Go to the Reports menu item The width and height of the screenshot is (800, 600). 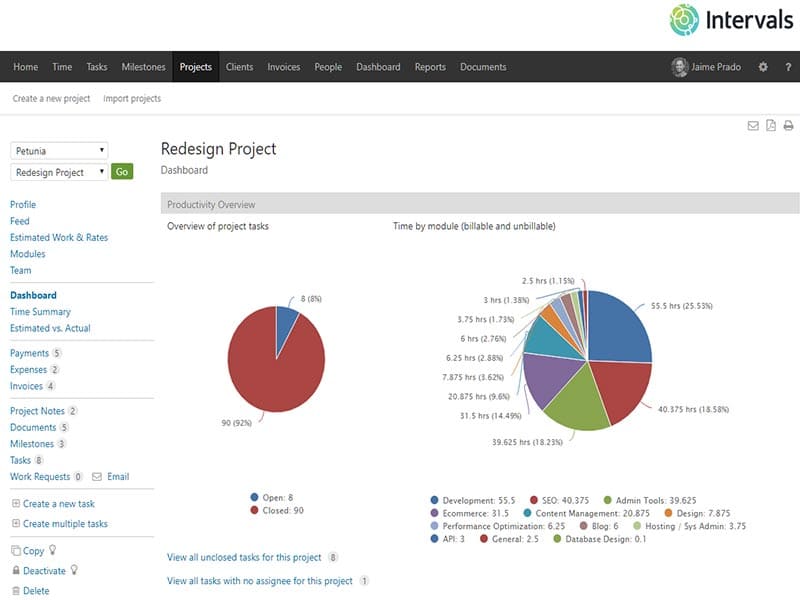(x=430, y=67)
